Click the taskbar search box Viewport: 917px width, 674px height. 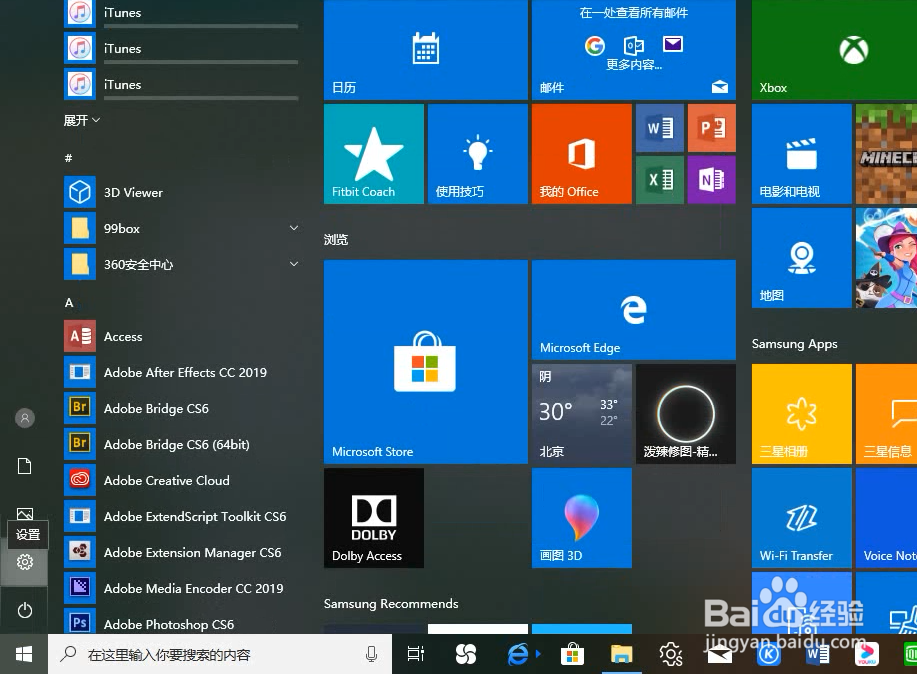coord(220,654)
